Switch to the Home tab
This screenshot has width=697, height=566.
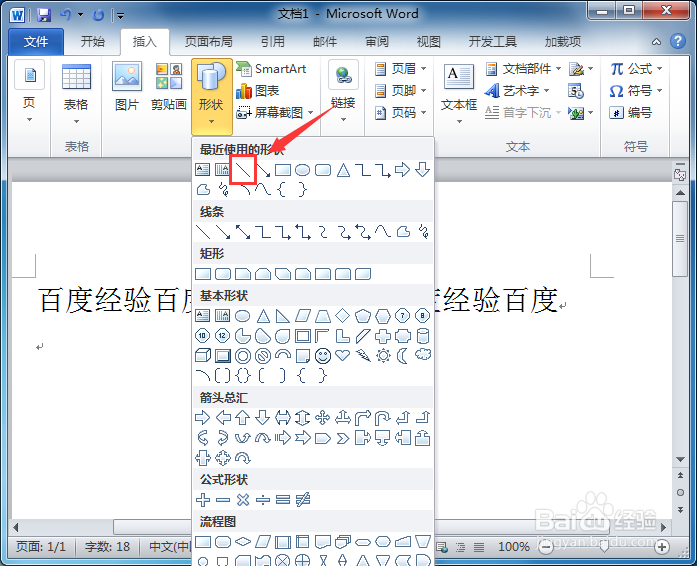[x=92, y=42]
